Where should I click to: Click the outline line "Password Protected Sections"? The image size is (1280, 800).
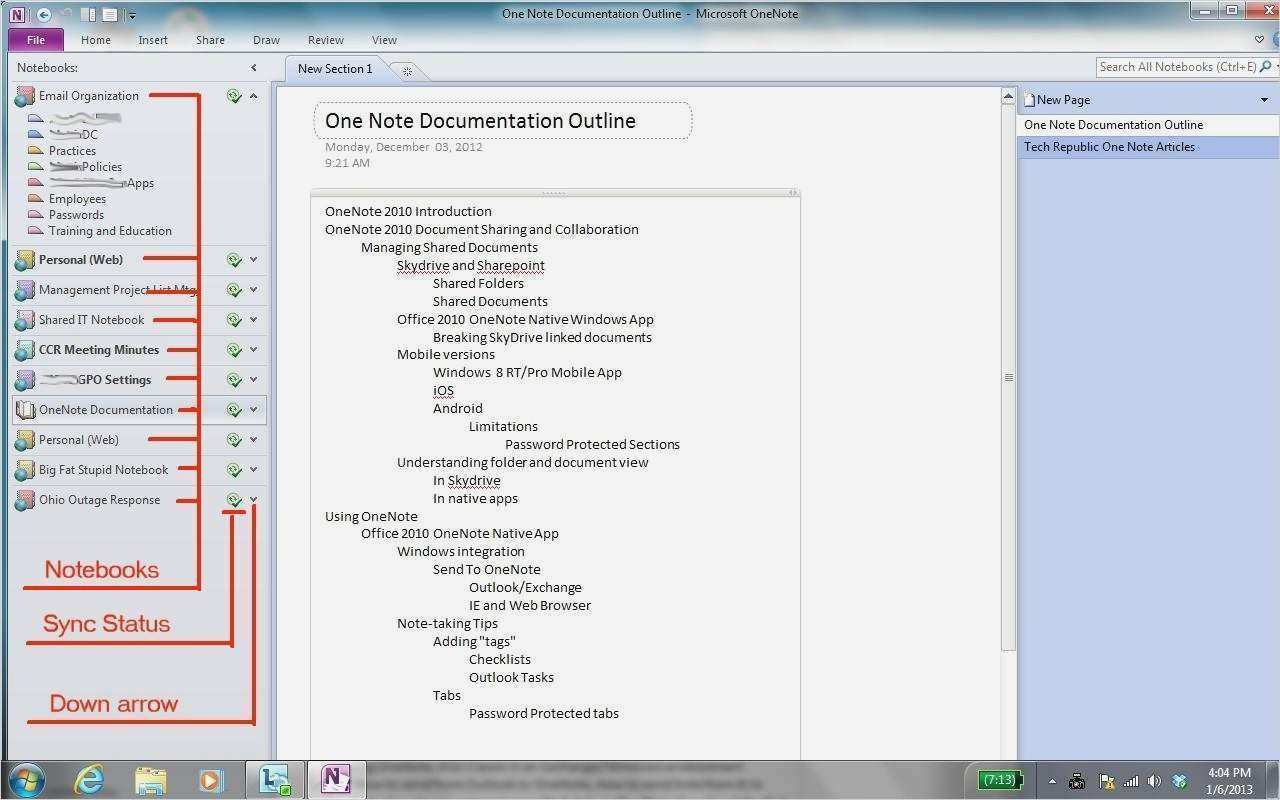[592, 444]
